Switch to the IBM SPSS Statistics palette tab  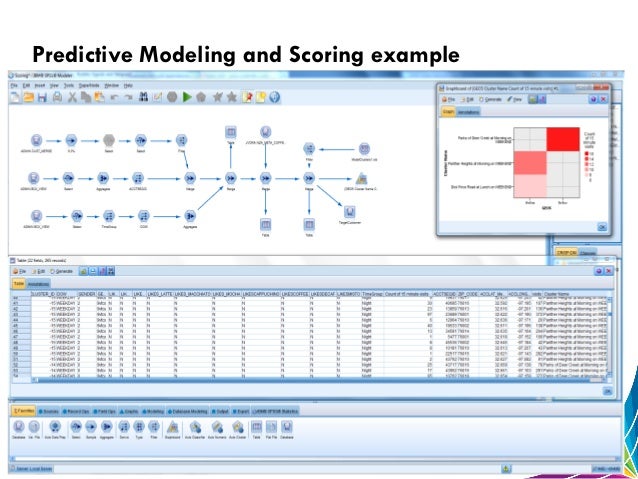[x=275, y=411]
